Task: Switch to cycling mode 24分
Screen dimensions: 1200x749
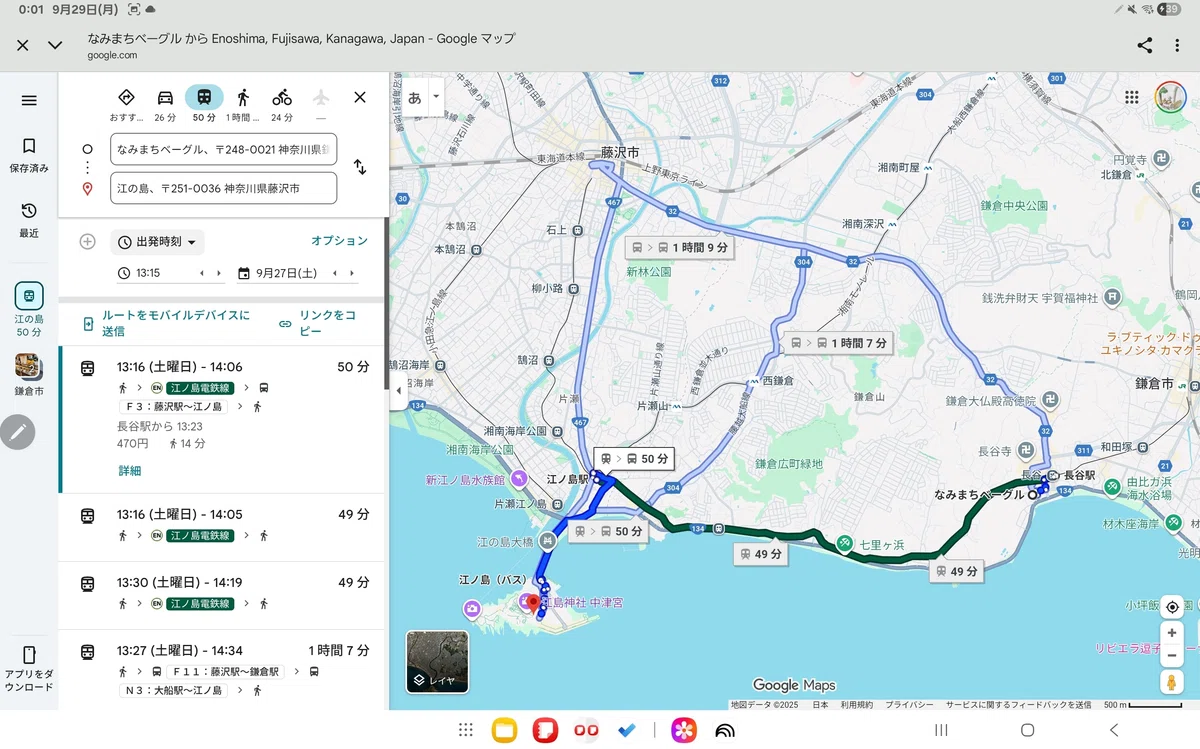Action: (x=282, y=104)
